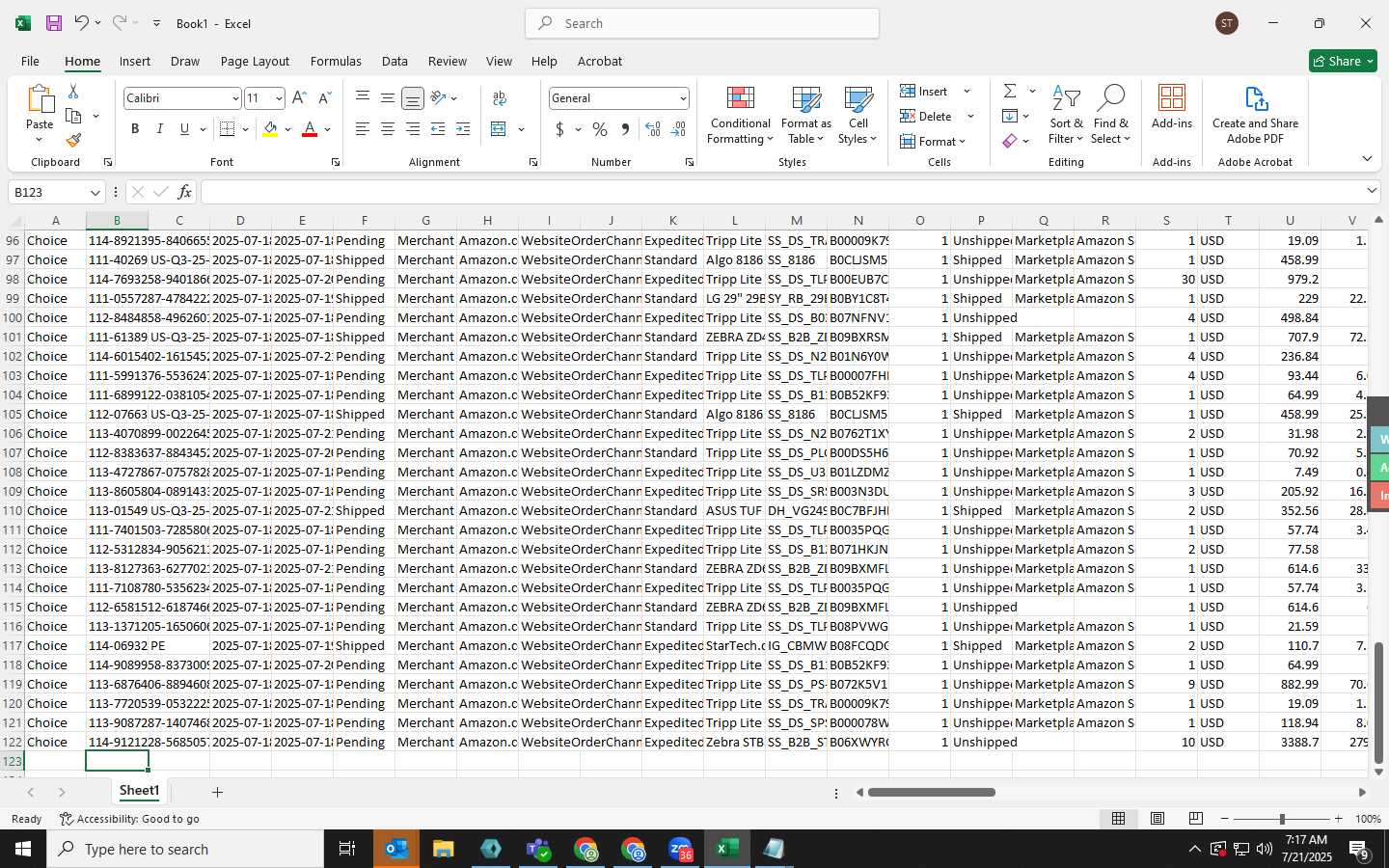Viewport: 1389px width, 868px height.
Task: Increase font size with larger A icon
Action: coord(299,98)
